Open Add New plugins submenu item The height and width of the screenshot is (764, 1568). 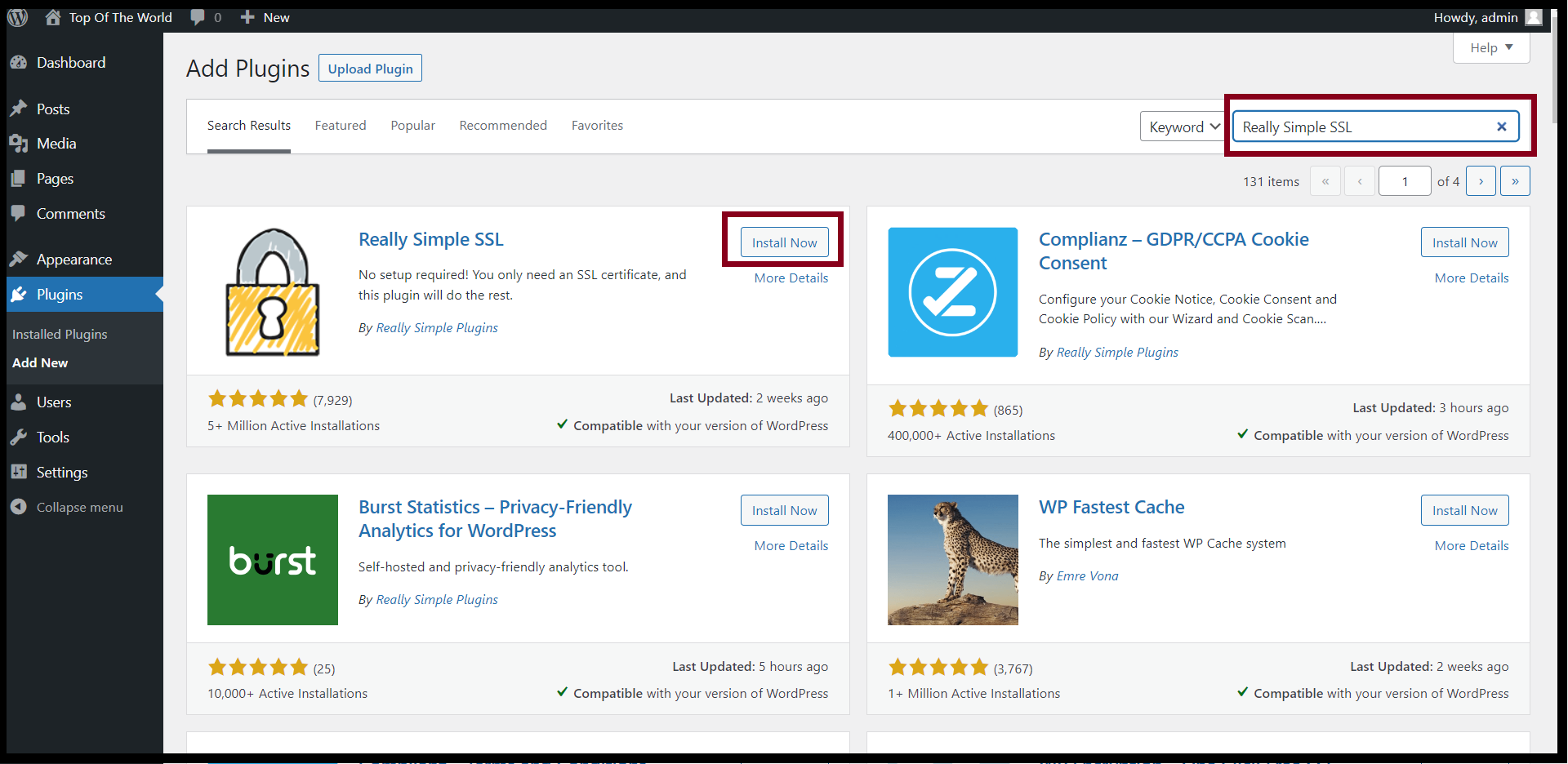(40, 363)
